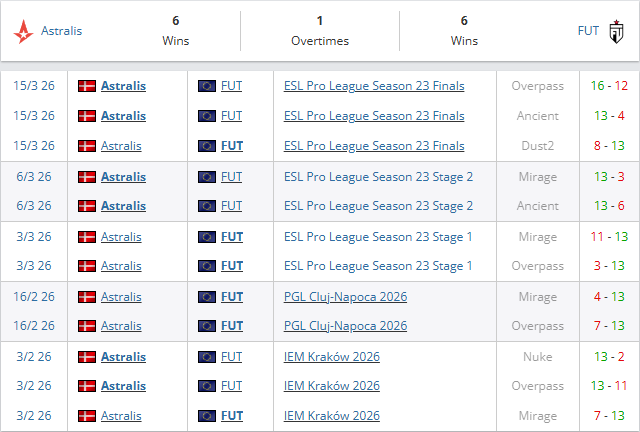Click the Denmark flag in the Overpass 16-12 row
Screen dimensions: 640x432
[87, 86]
